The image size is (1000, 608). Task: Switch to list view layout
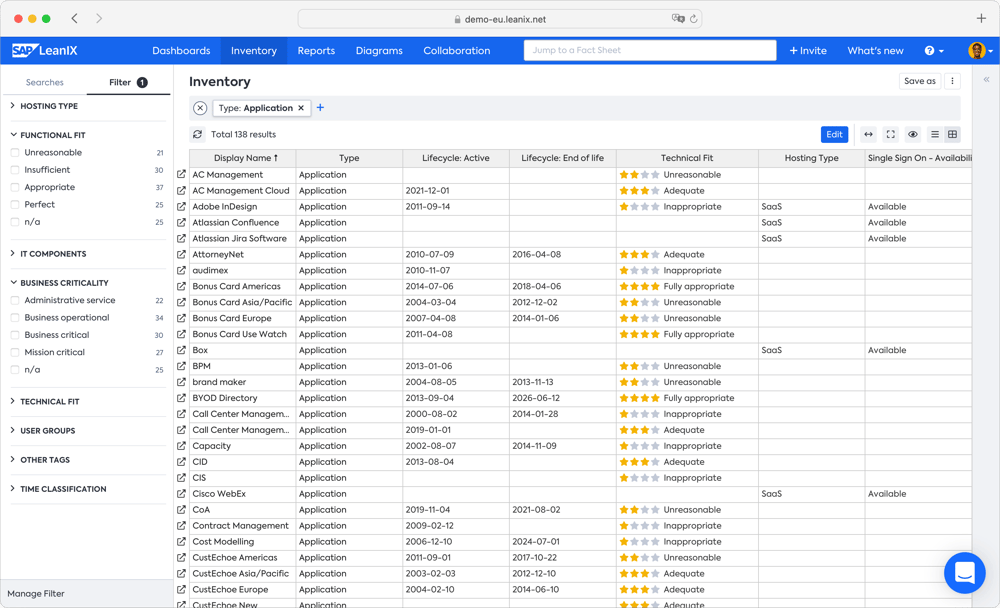point(935,135)
